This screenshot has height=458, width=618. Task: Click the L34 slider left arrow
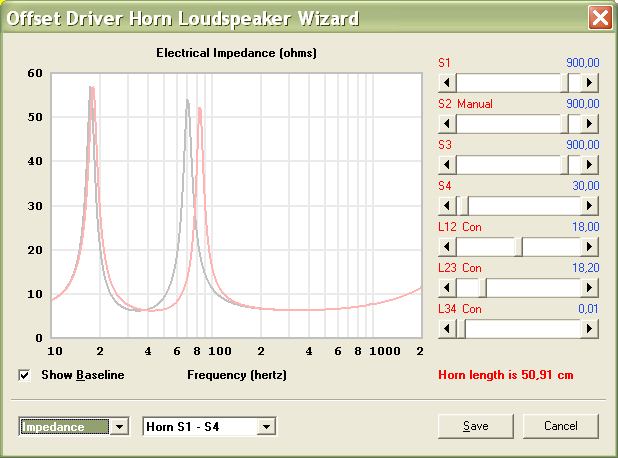click(447, 329)
